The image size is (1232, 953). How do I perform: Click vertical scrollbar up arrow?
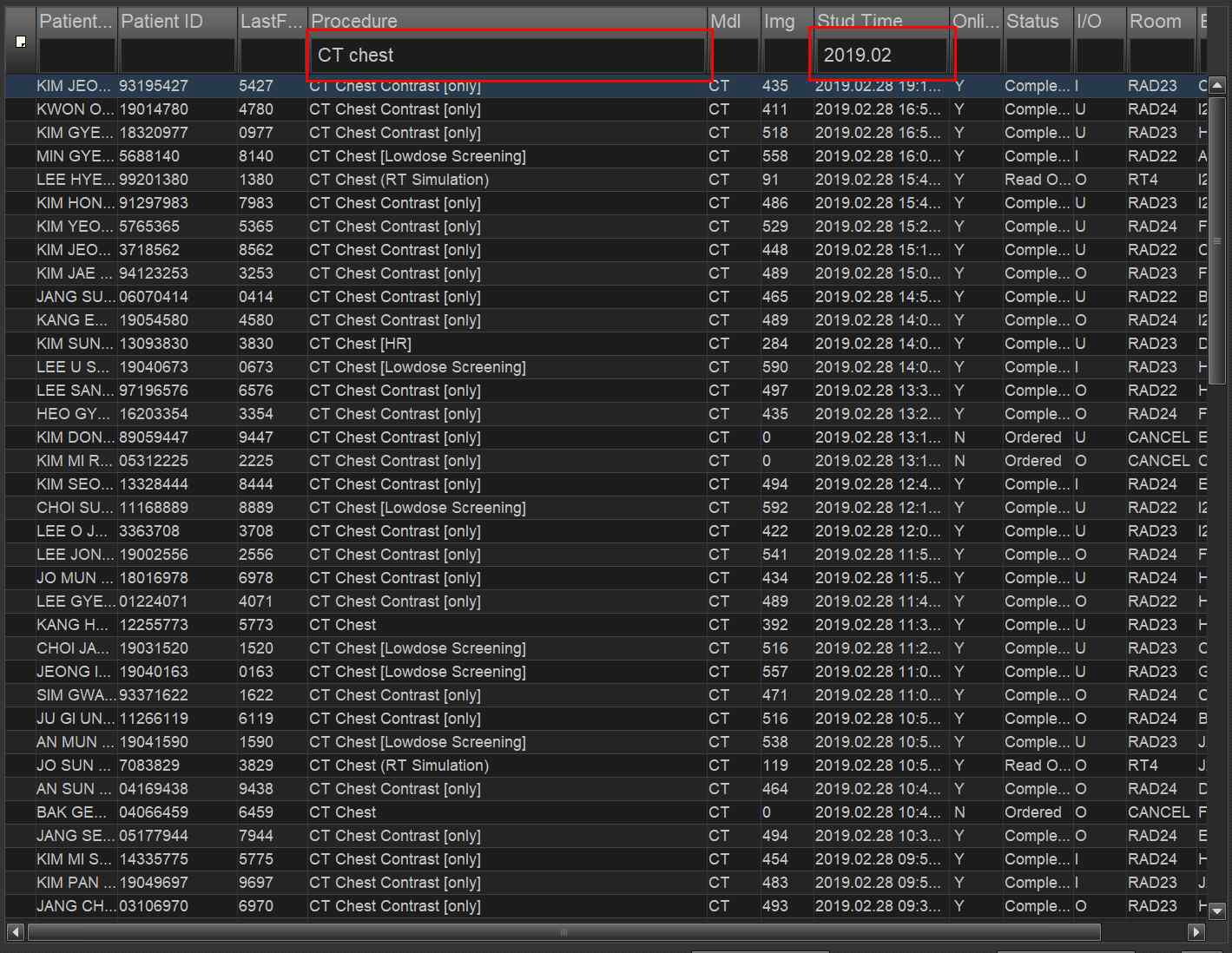tap(1217, 85)
